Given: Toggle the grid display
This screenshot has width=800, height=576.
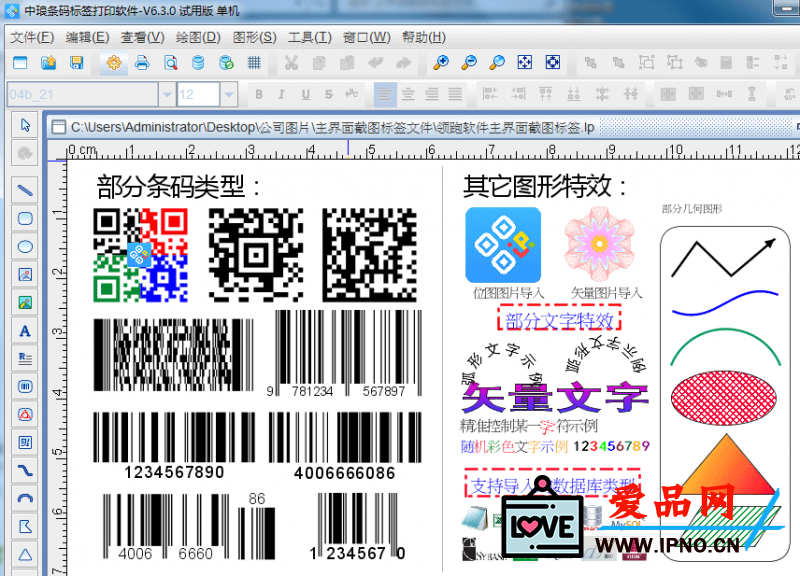Looking at the screenshot, I should [254, 63].
